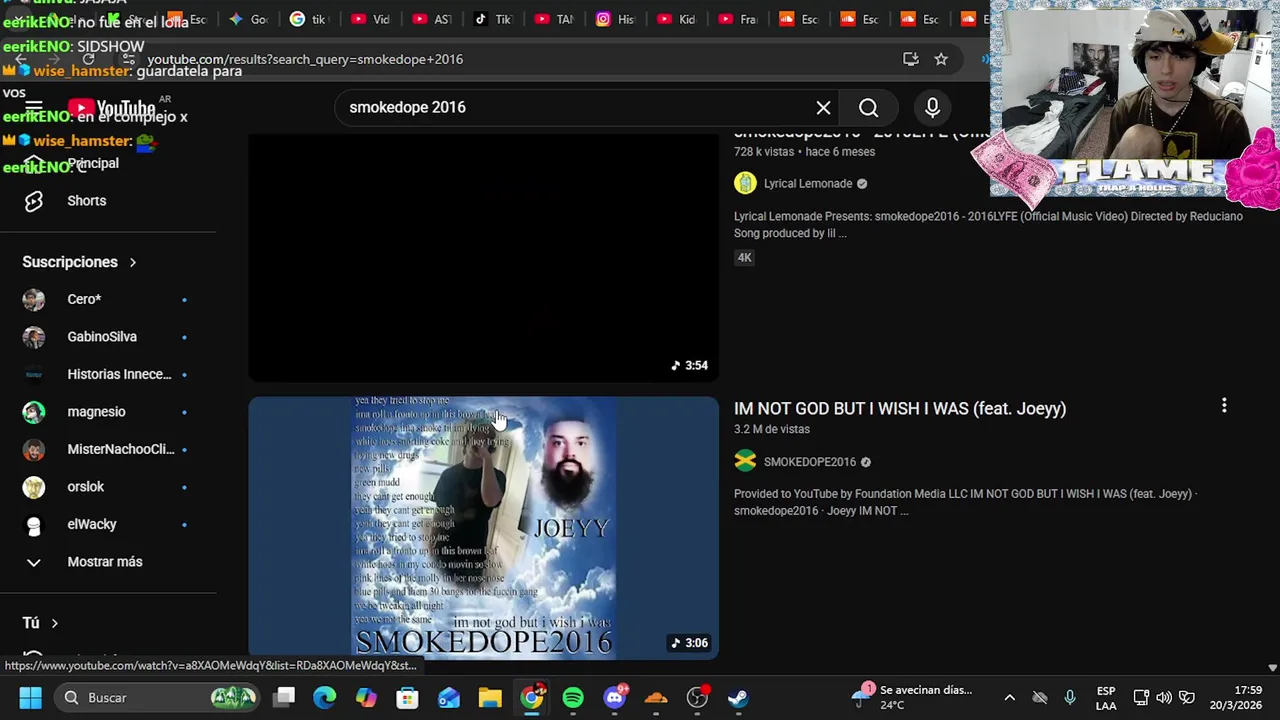This screenshot has height=720, width=1280.
Task: Open the GabinoSilva subscription channel
Action: click(x=104, y=337)
